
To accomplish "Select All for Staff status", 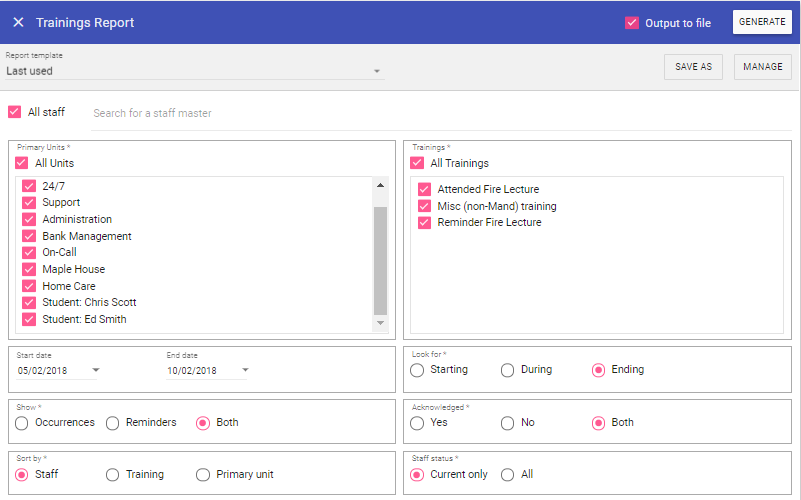I will pos(508,475).
